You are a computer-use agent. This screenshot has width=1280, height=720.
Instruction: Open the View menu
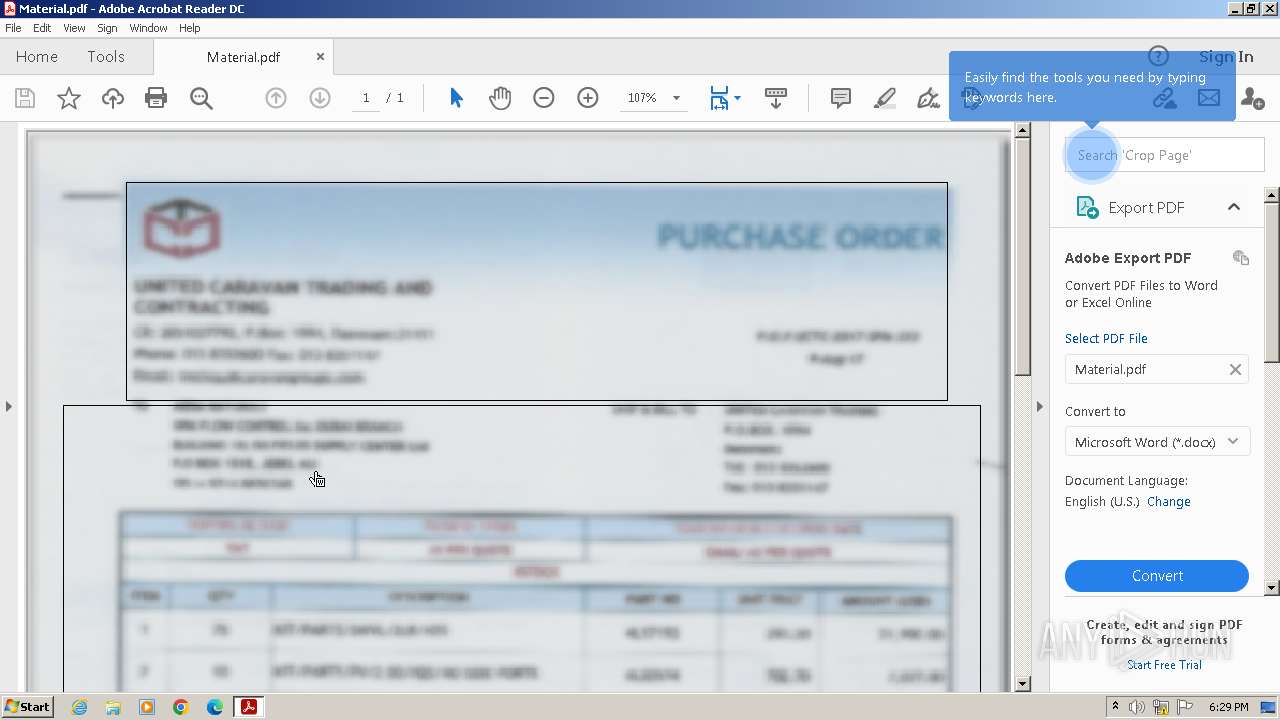tap(74, 28)
